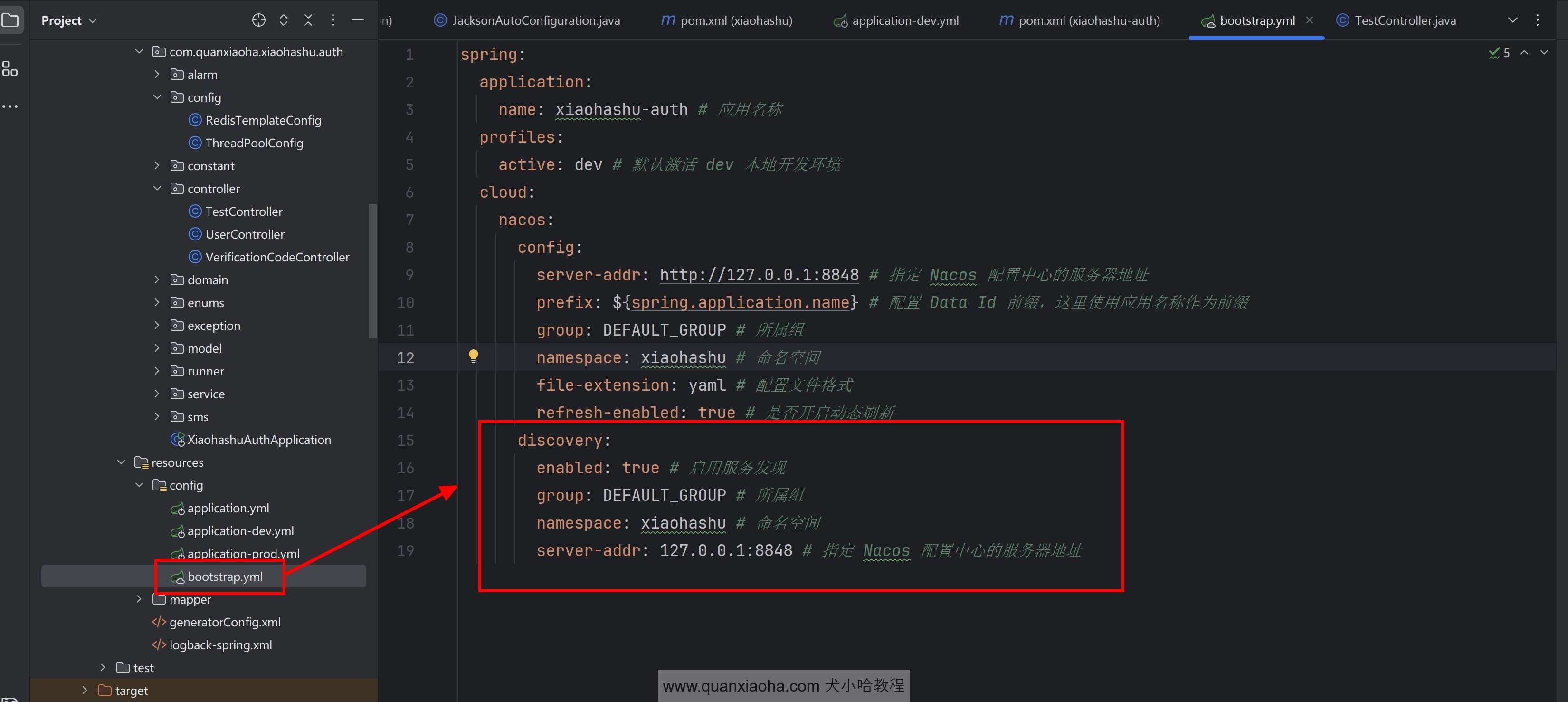1568x702 pixels.
Task: Click the Project panel vertical scrollbar
Action: click(372, 271)
